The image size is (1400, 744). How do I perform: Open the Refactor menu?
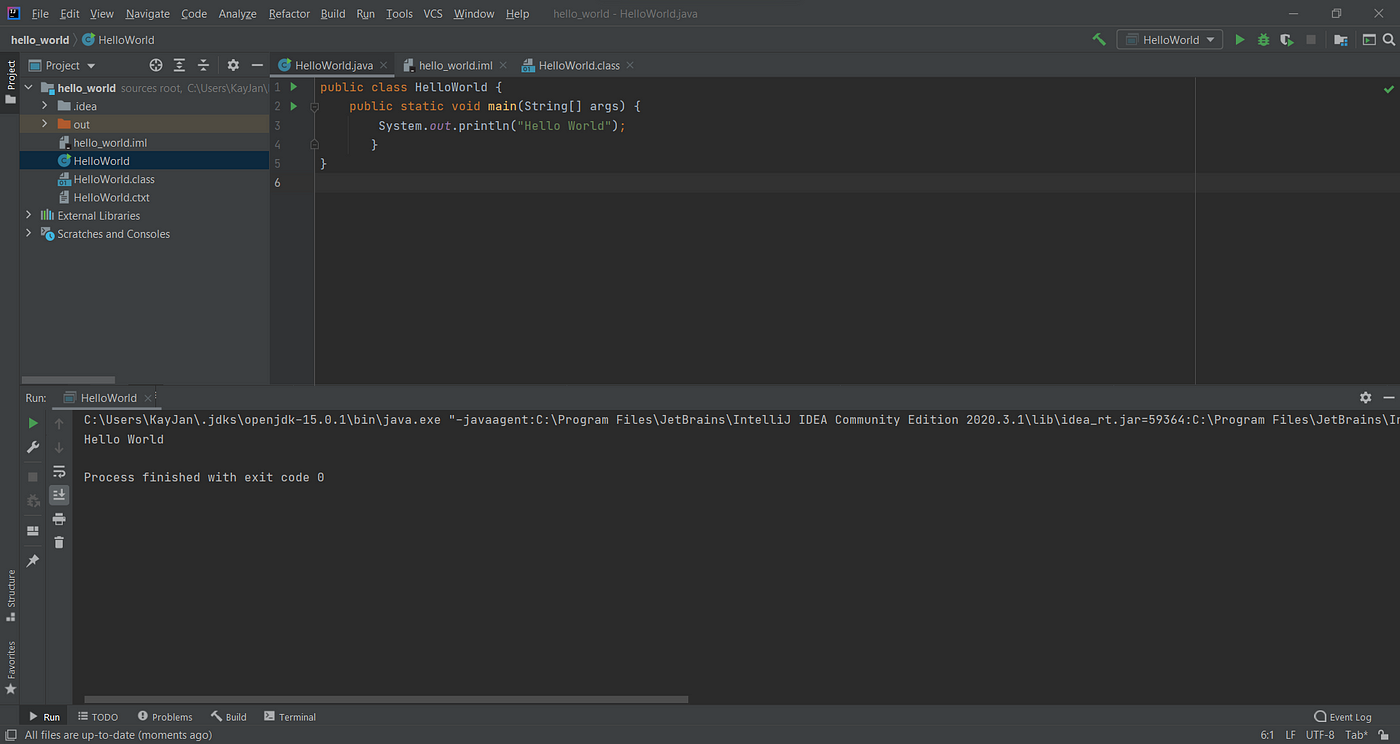pos(289,14)
